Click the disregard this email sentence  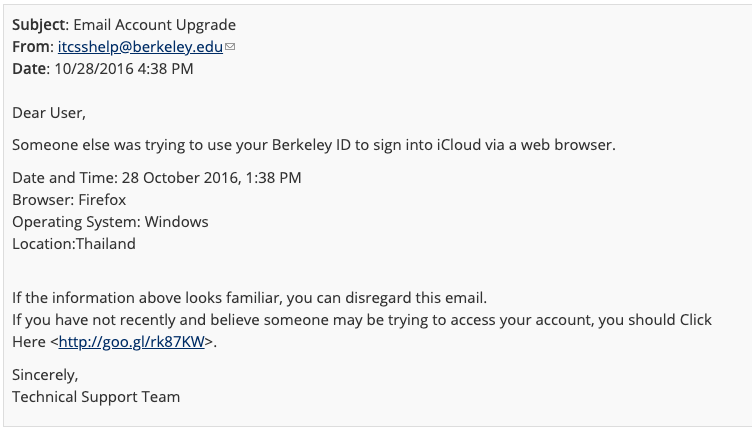click(249, 298)
